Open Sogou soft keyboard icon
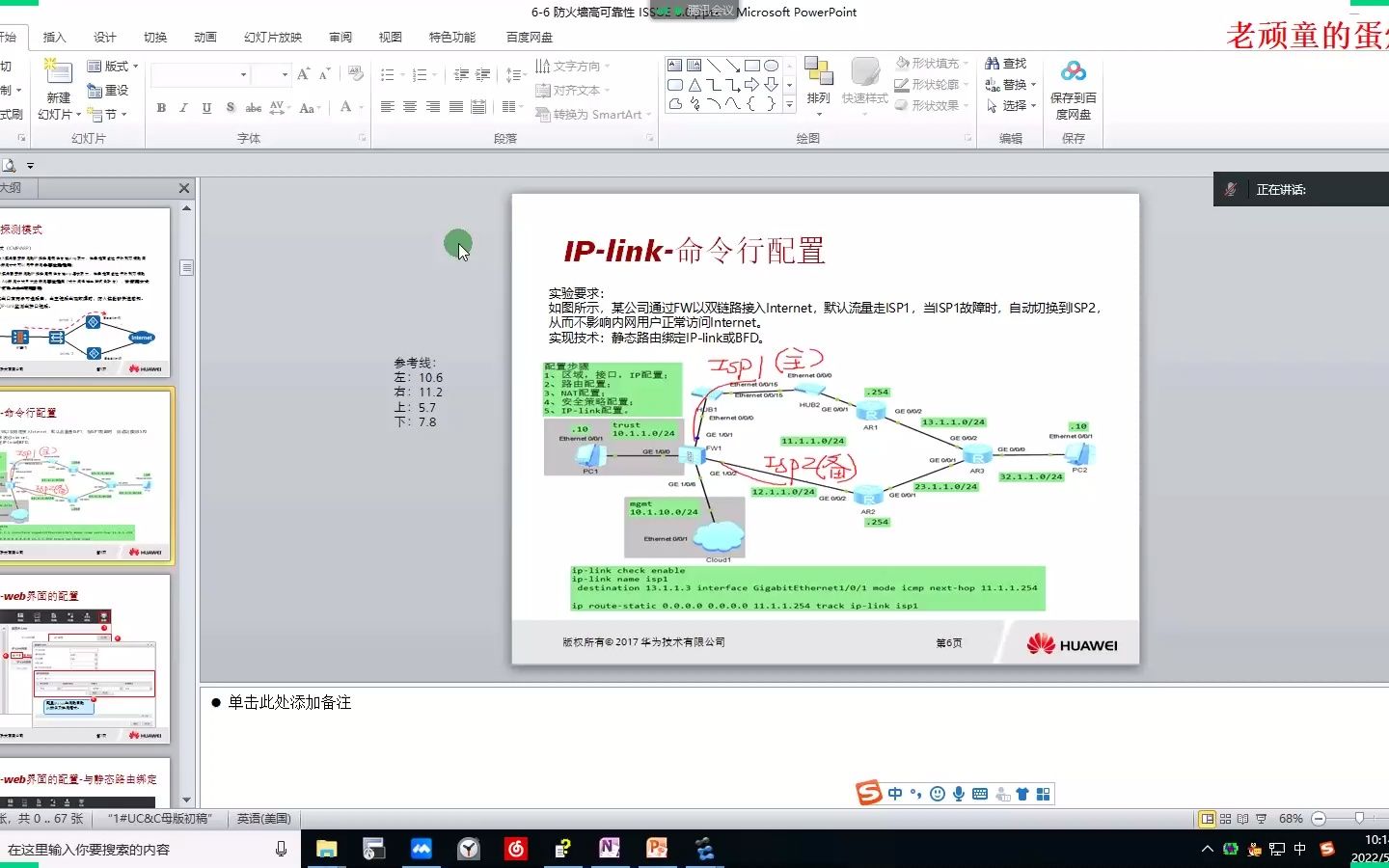Viewport: 1389px width, 868px height. coord(980,794)
